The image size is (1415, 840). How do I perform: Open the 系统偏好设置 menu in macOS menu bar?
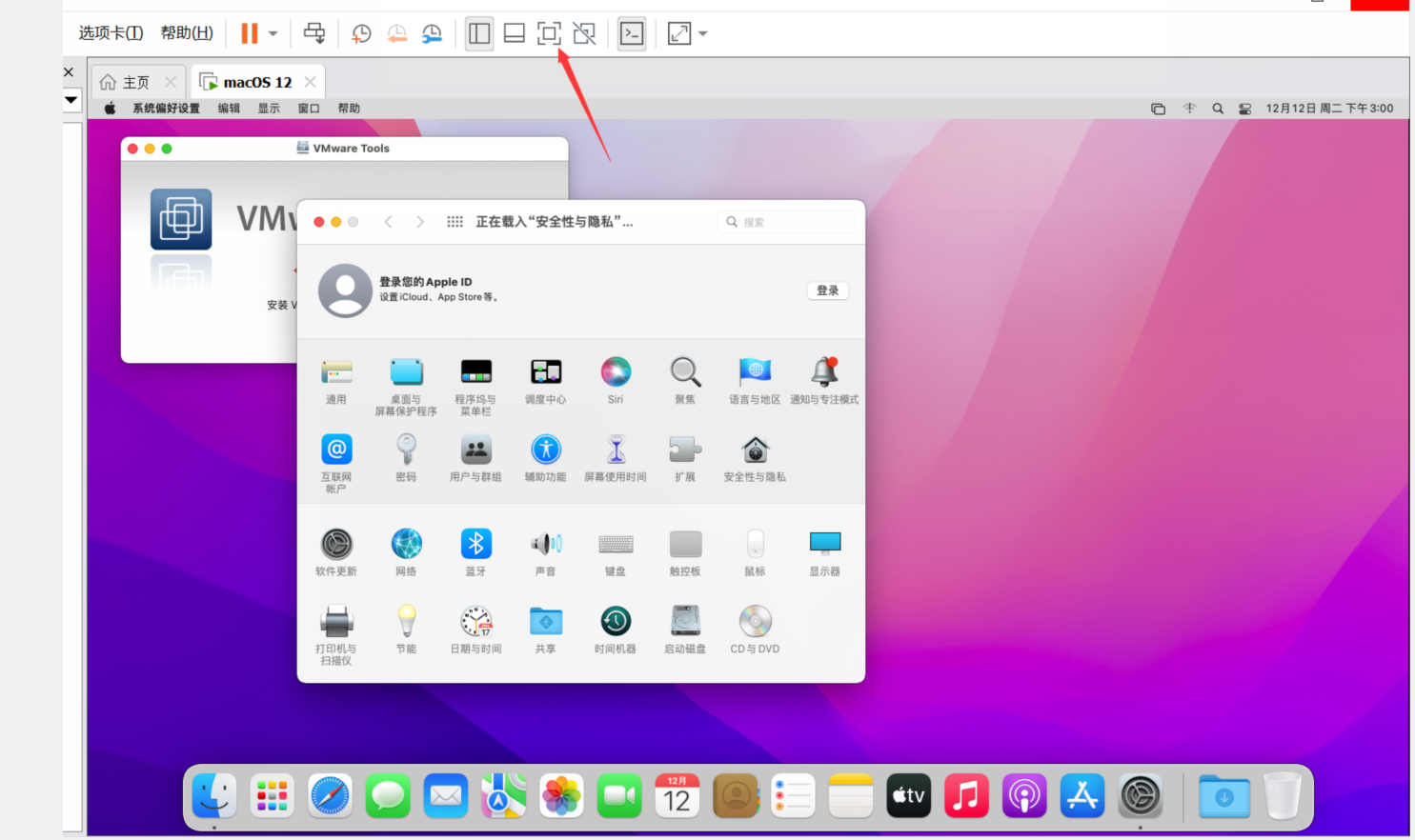tap(166, 109)
